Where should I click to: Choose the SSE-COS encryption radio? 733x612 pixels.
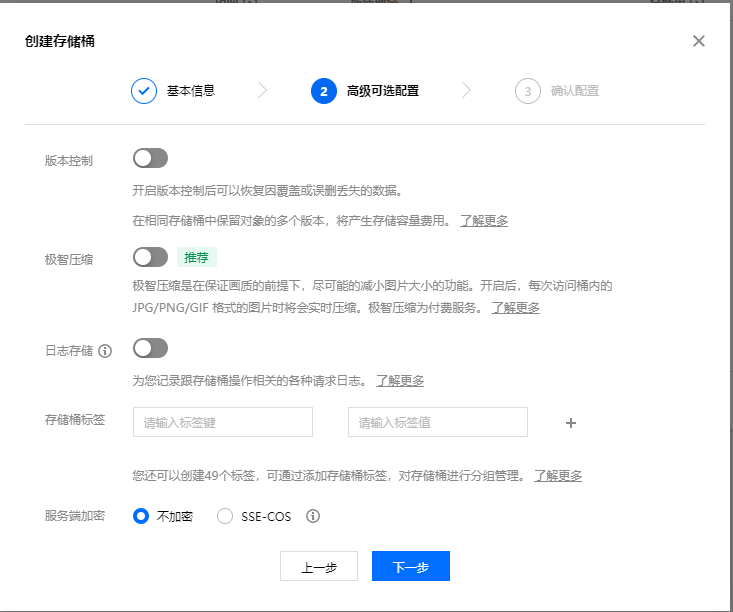(x=225, y=516)
